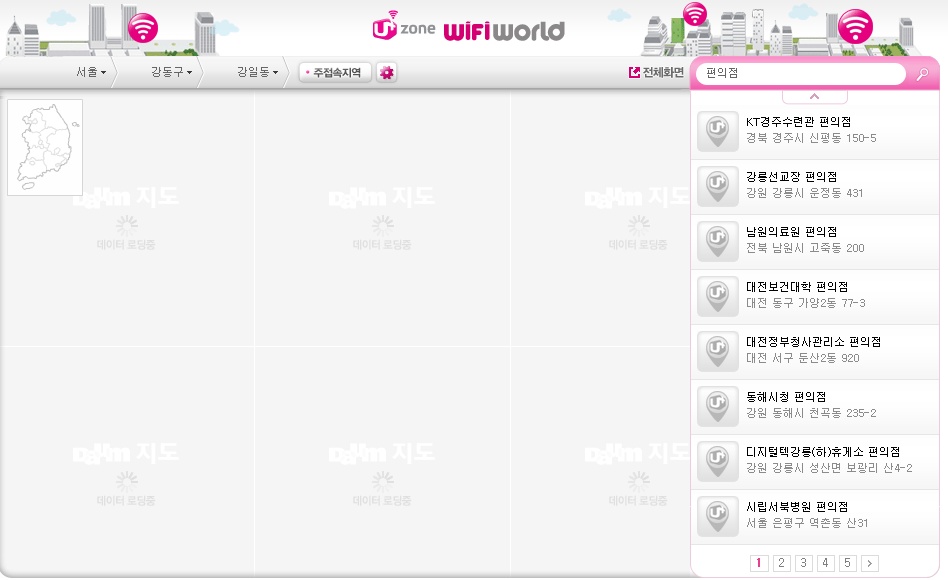Screen dimensions: 948x580
Task: Go to results page 3
Action: click(x=803, y=563)
